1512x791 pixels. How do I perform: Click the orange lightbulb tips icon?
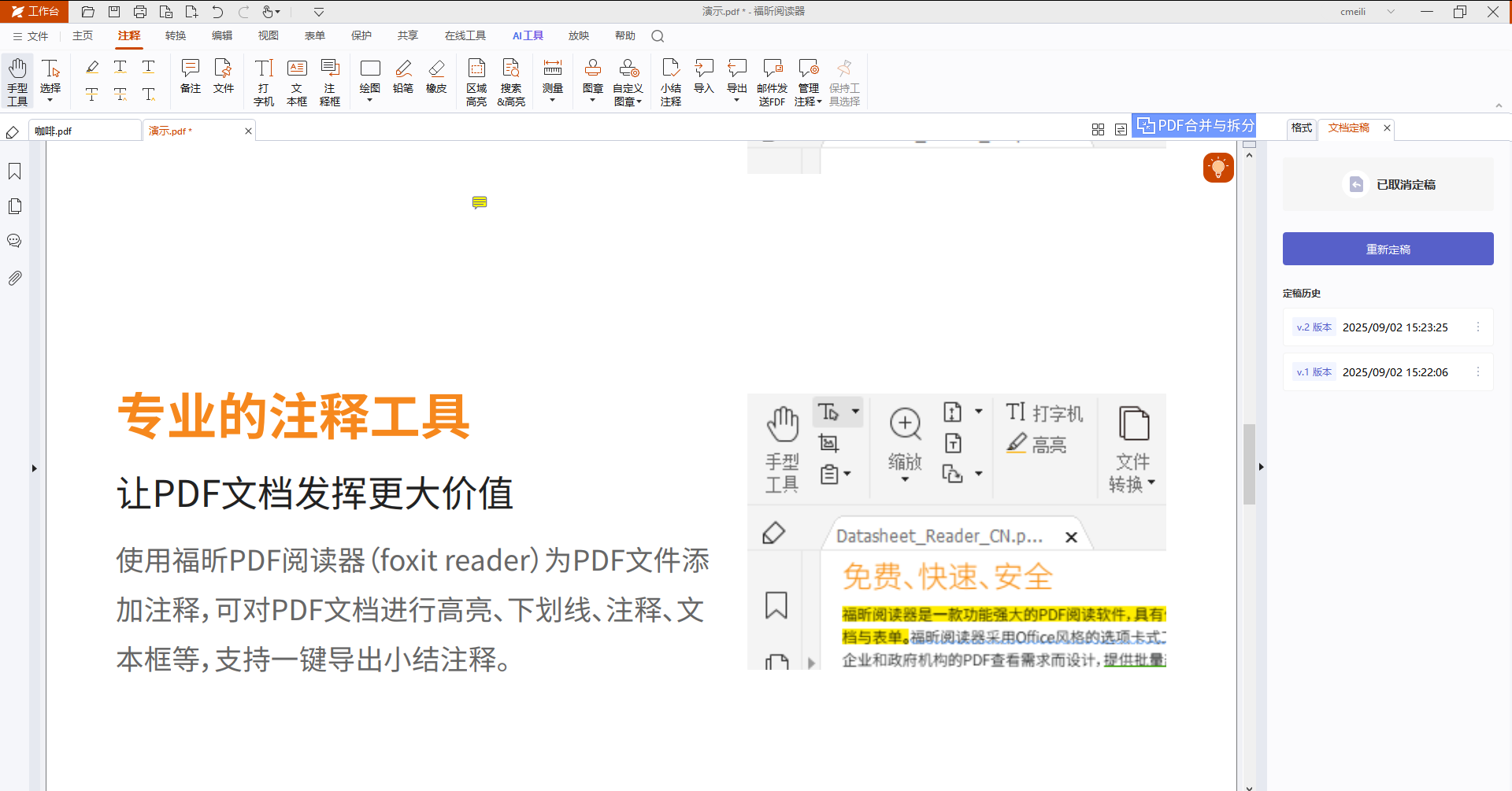pyautogui.click(x=1218, y=168)
